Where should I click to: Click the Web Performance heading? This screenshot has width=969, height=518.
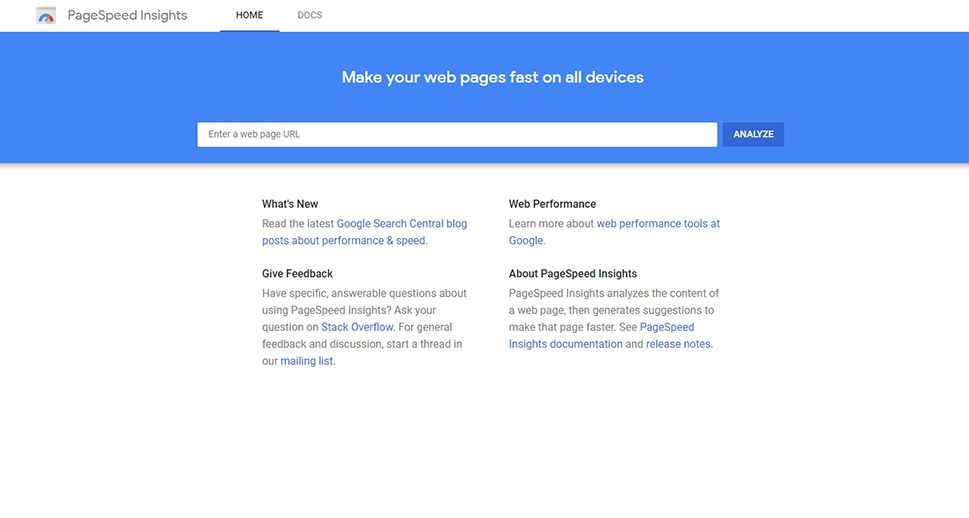[x=552, y=204]
